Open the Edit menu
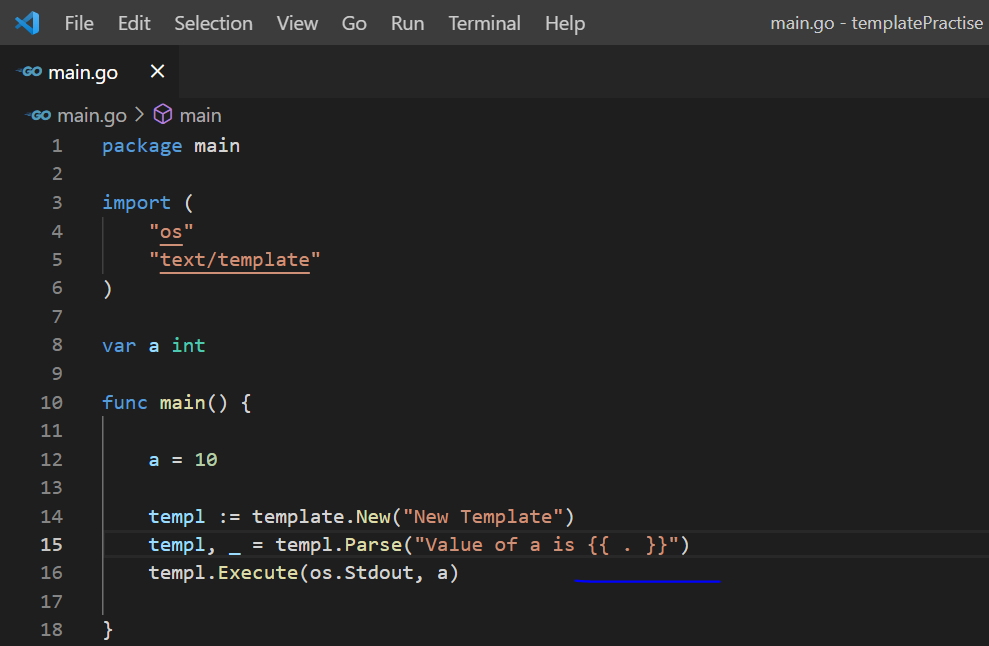The image size is (989, 646). pyautogui.click(x=134, y=23)
